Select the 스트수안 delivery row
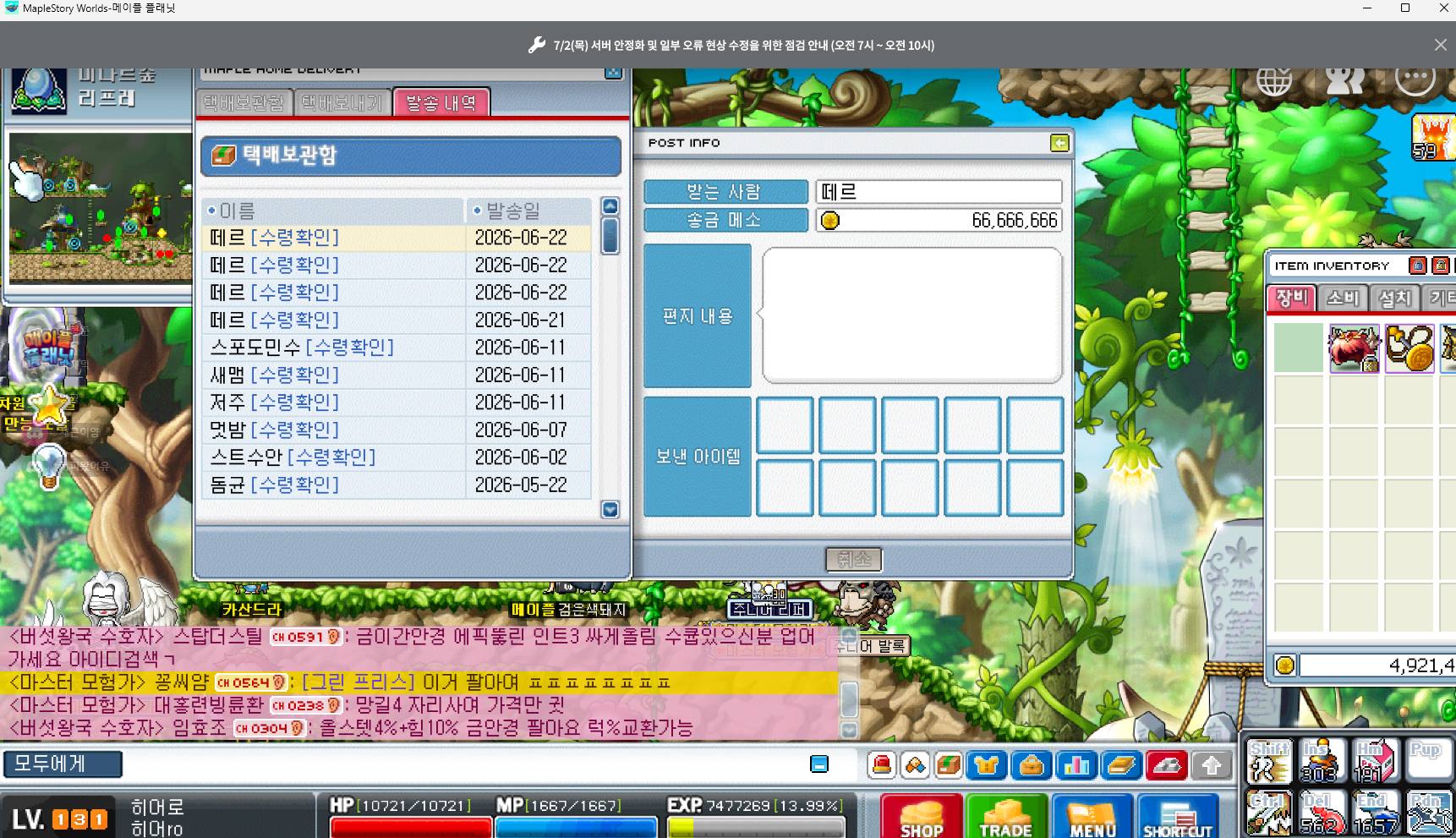 397,457
